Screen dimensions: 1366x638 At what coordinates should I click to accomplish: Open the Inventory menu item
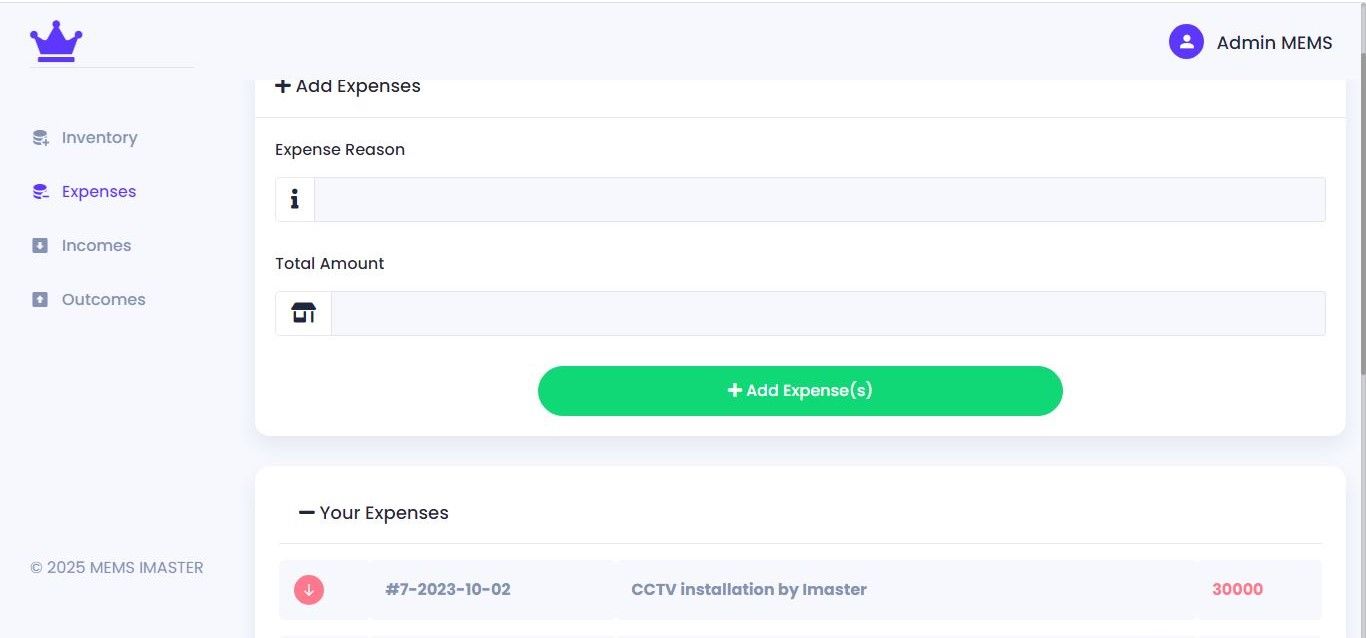(99, 138)
